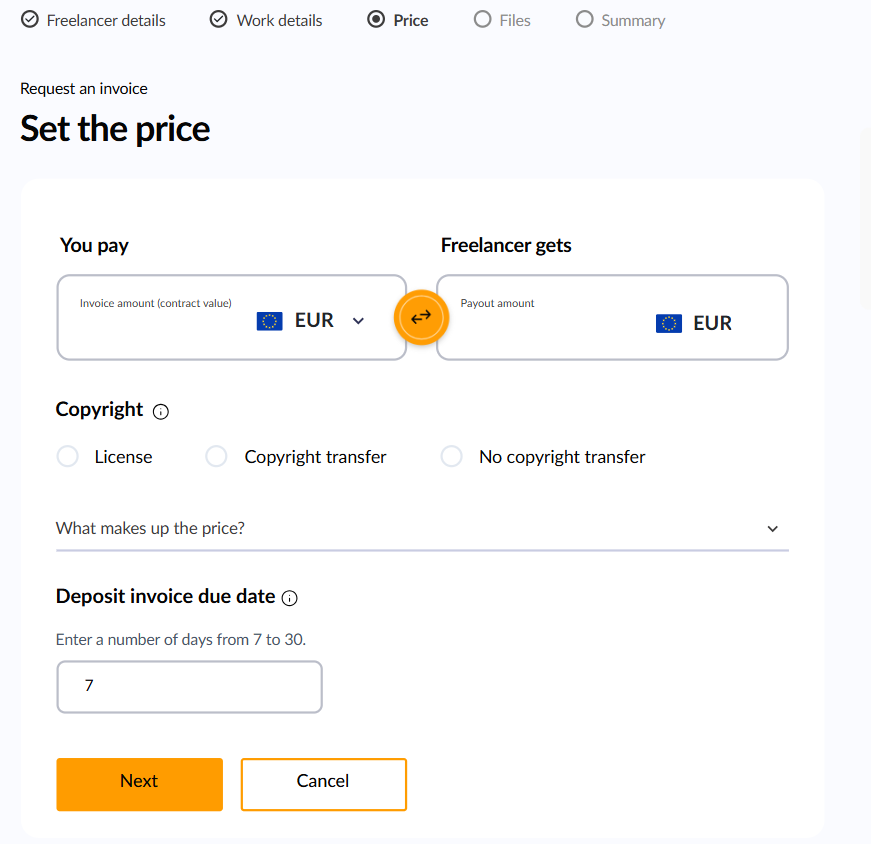Click the due date days input field
This screenshot has height=844, width=871.
click(x=189, y=687)
